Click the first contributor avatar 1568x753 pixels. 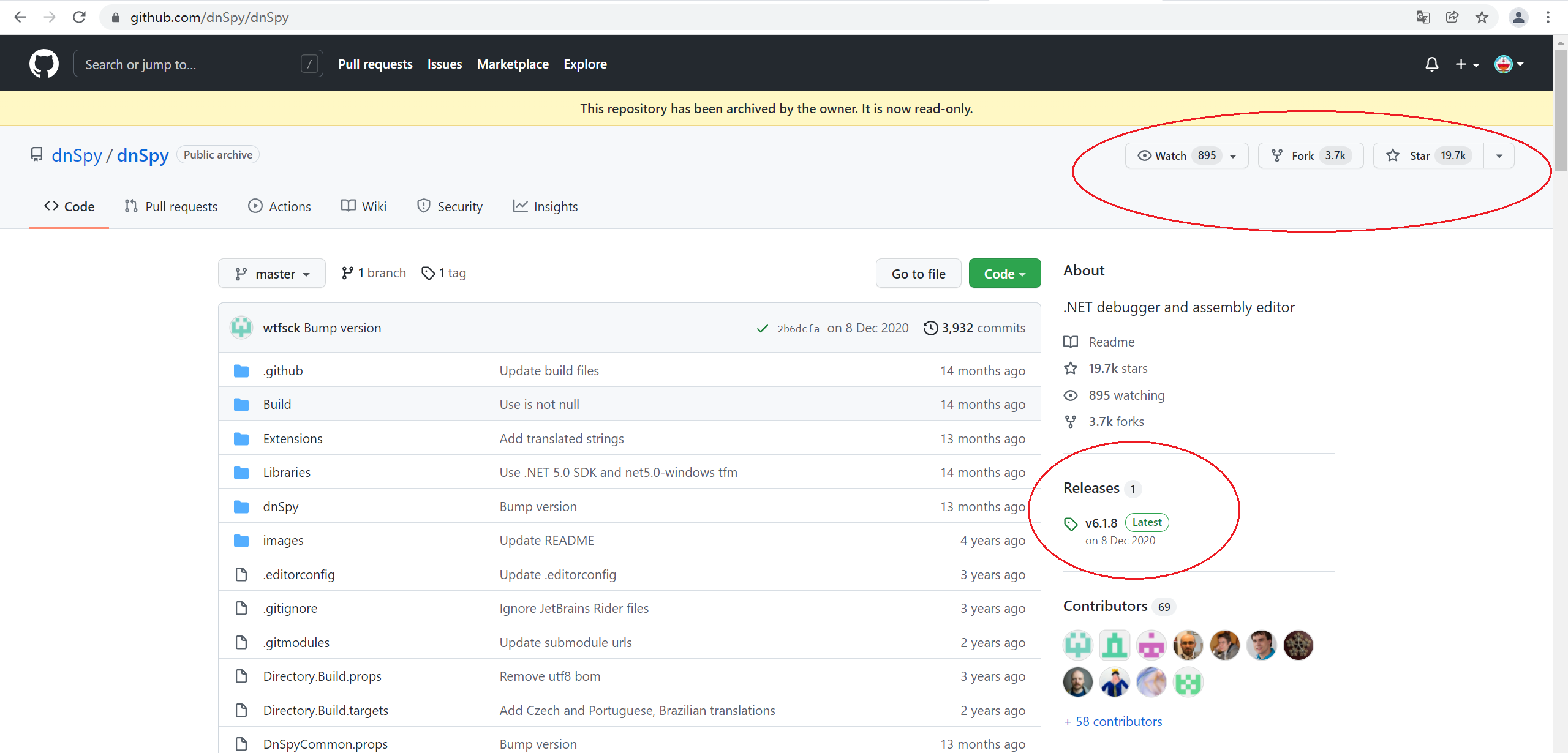coord(1078,645)
